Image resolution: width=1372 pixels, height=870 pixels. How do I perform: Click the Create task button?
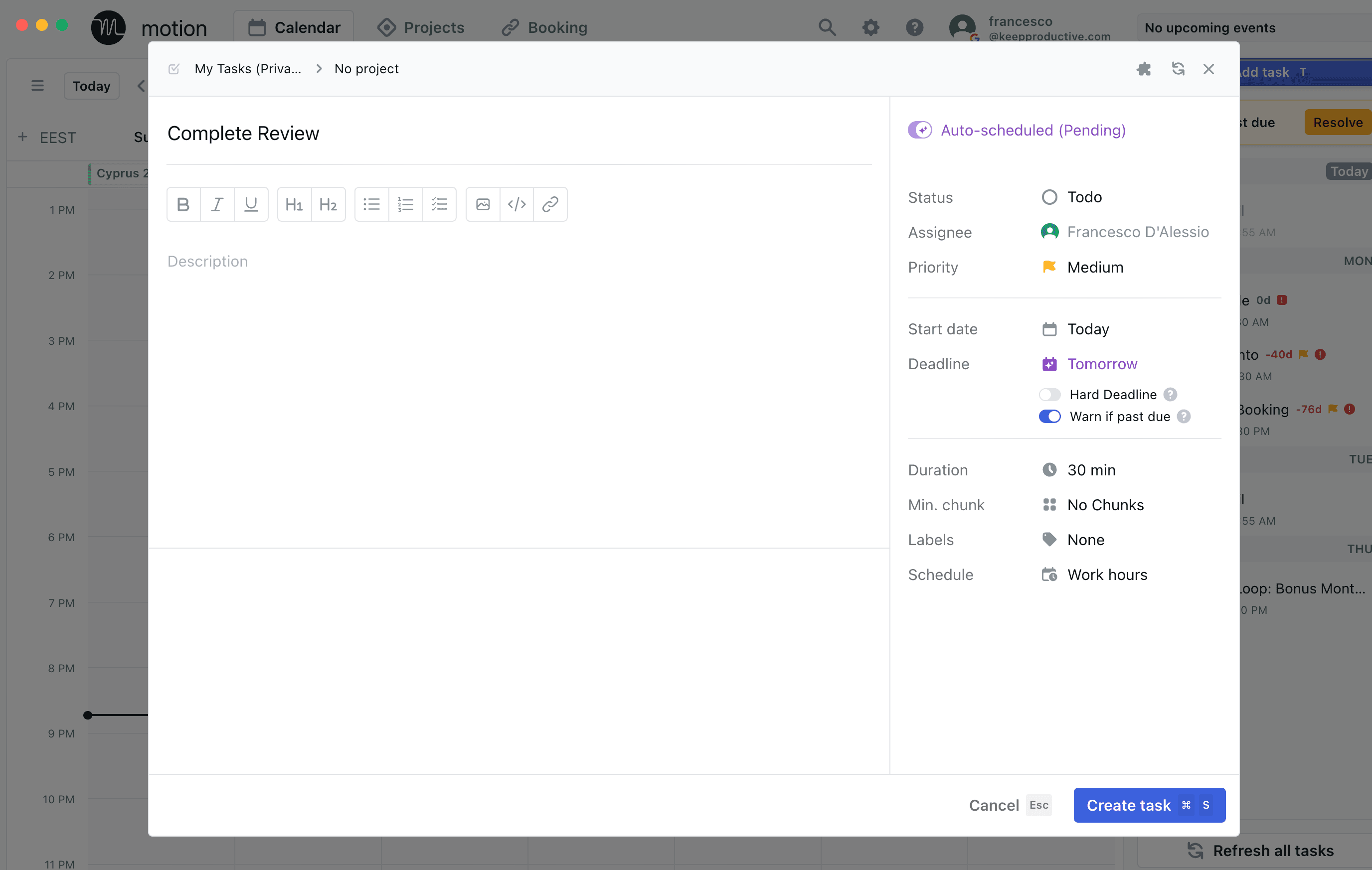1149,805
